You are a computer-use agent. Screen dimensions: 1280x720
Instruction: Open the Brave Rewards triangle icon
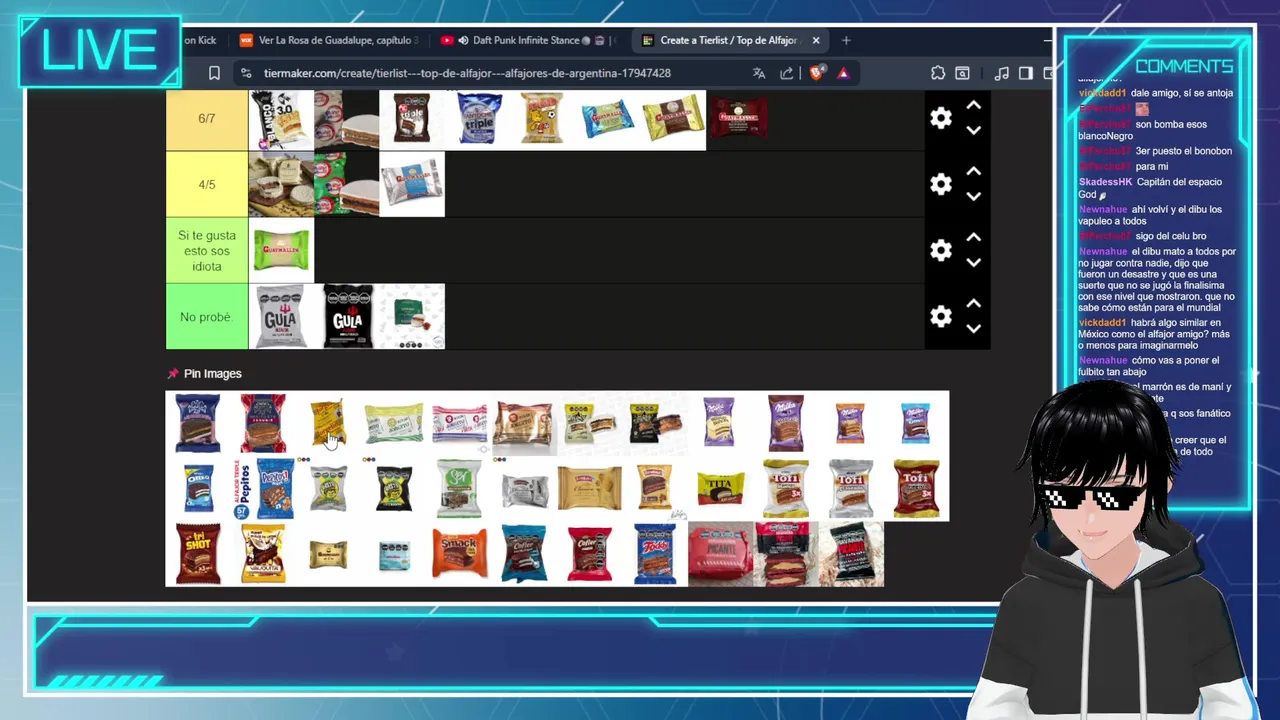[x=843, y=73]
